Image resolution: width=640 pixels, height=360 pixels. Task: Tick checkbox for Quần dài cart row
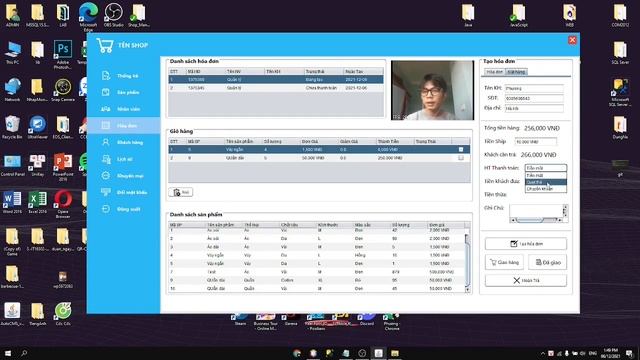tap(461, 158)
